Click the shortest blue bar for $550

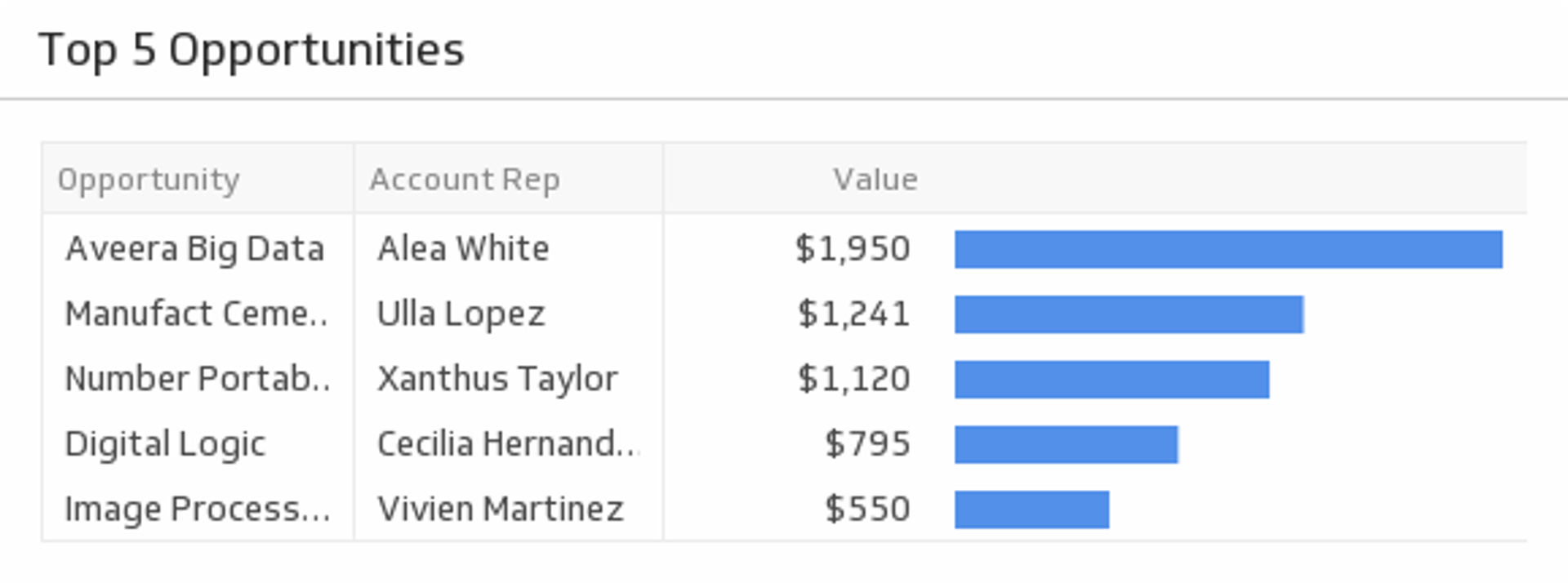(1031, 510)
